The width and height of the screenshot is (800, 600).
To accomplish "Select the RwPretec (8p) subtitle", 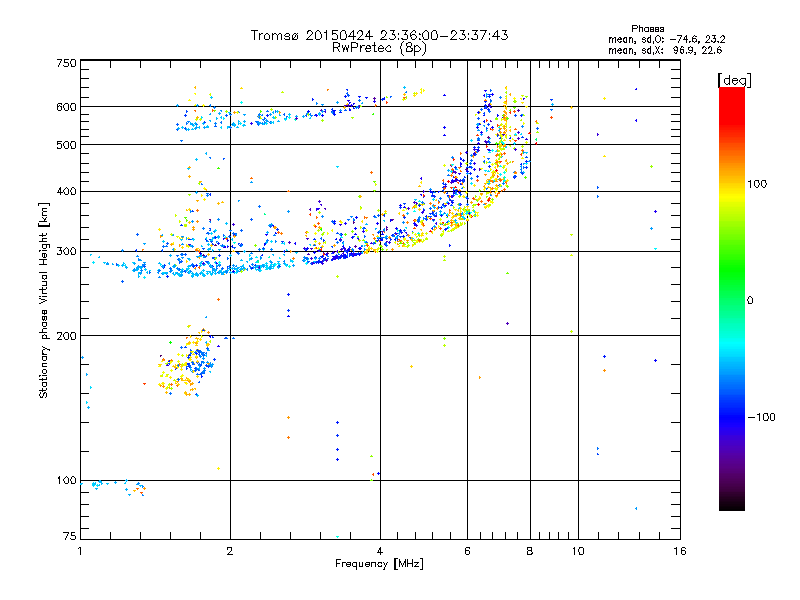I will click(379, 47).
